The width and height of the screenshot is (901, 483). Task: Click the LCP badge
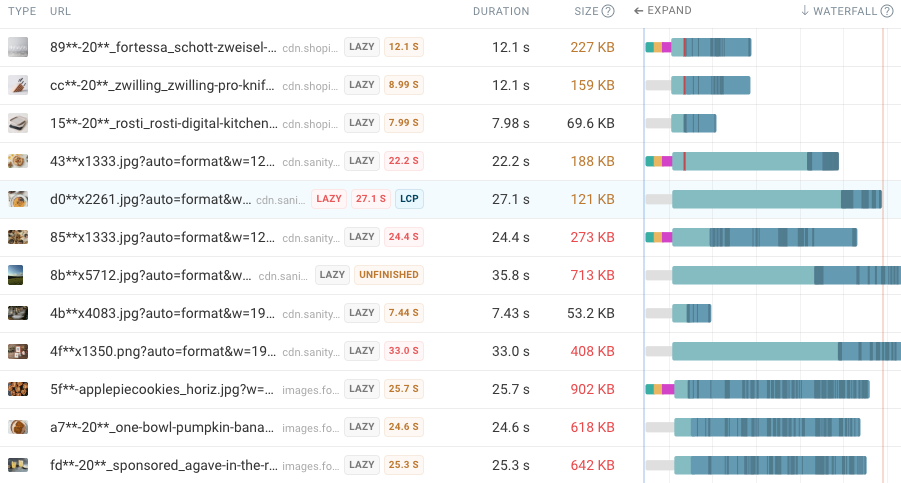pyautogui.click(x=409, y=199)
